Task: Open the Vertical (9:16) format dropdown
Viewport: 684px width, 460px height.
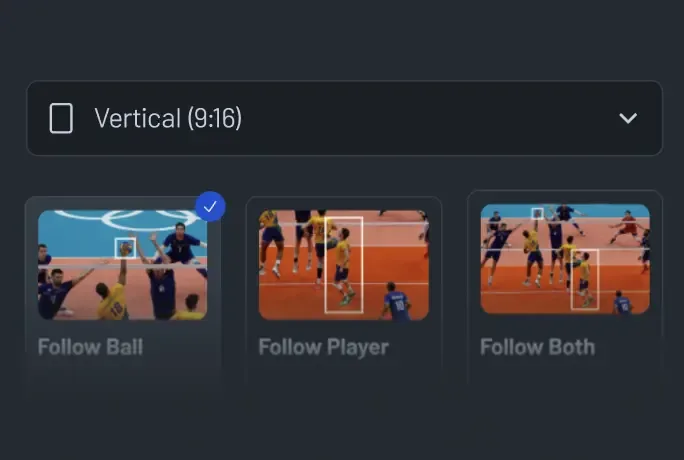Action: [345, 118]
